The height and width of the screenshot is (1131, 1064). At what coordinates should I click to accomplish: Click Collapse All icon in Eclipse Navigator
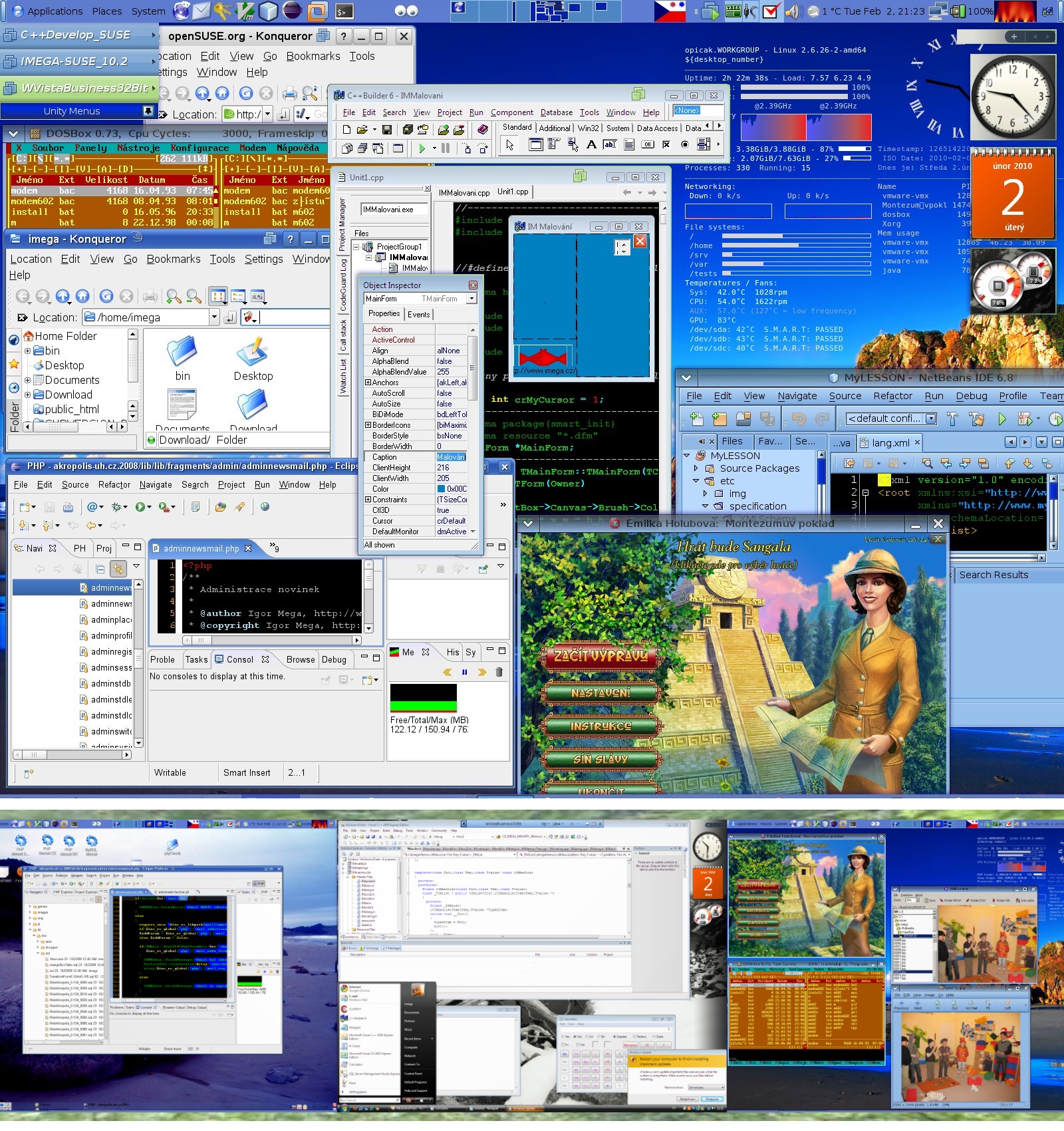coord(100,569)
